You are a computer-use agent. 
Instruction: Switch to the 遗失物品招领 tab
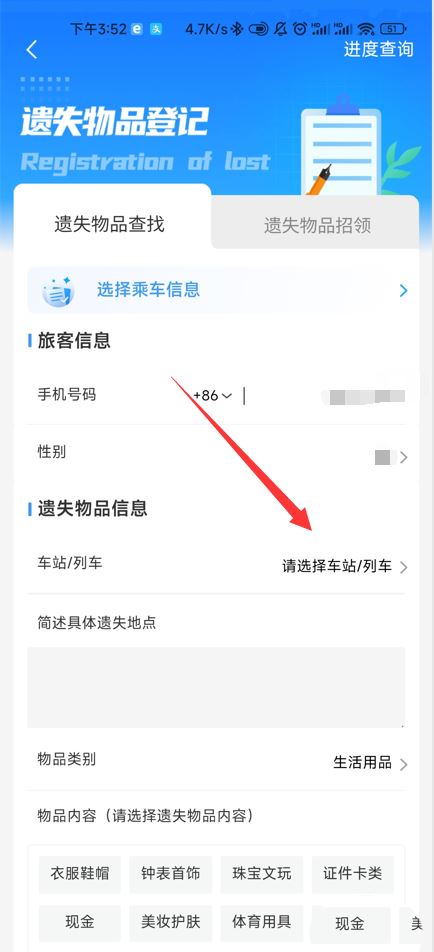[x=317, y=226]
